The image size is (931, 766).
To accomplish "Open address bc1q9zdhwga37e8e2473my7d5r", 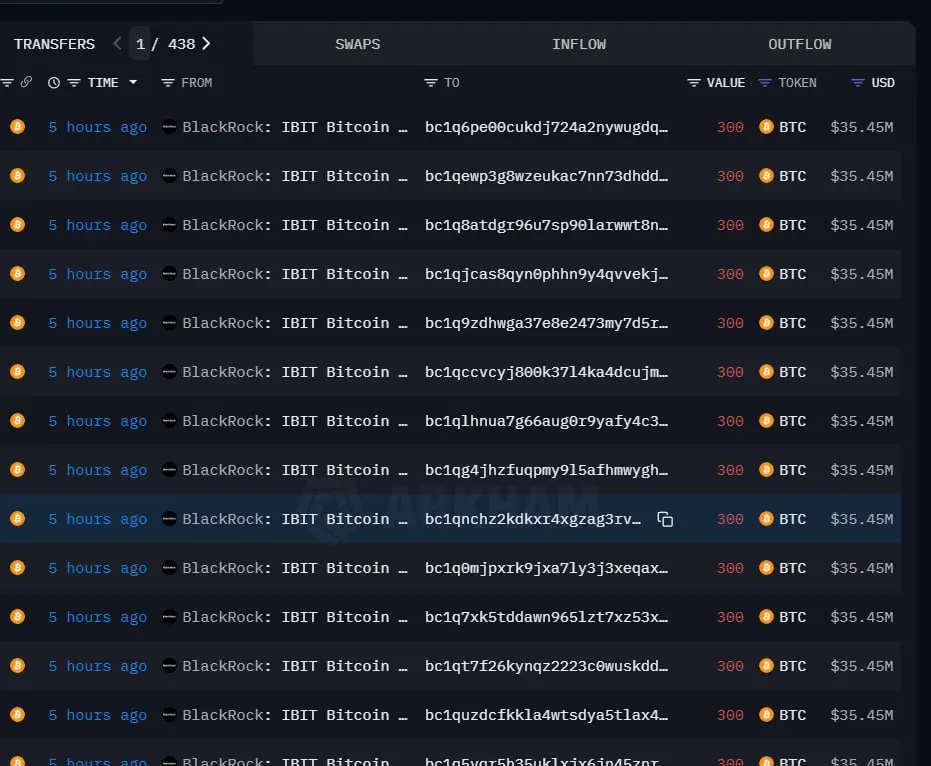I will click(x=546, y=323).
